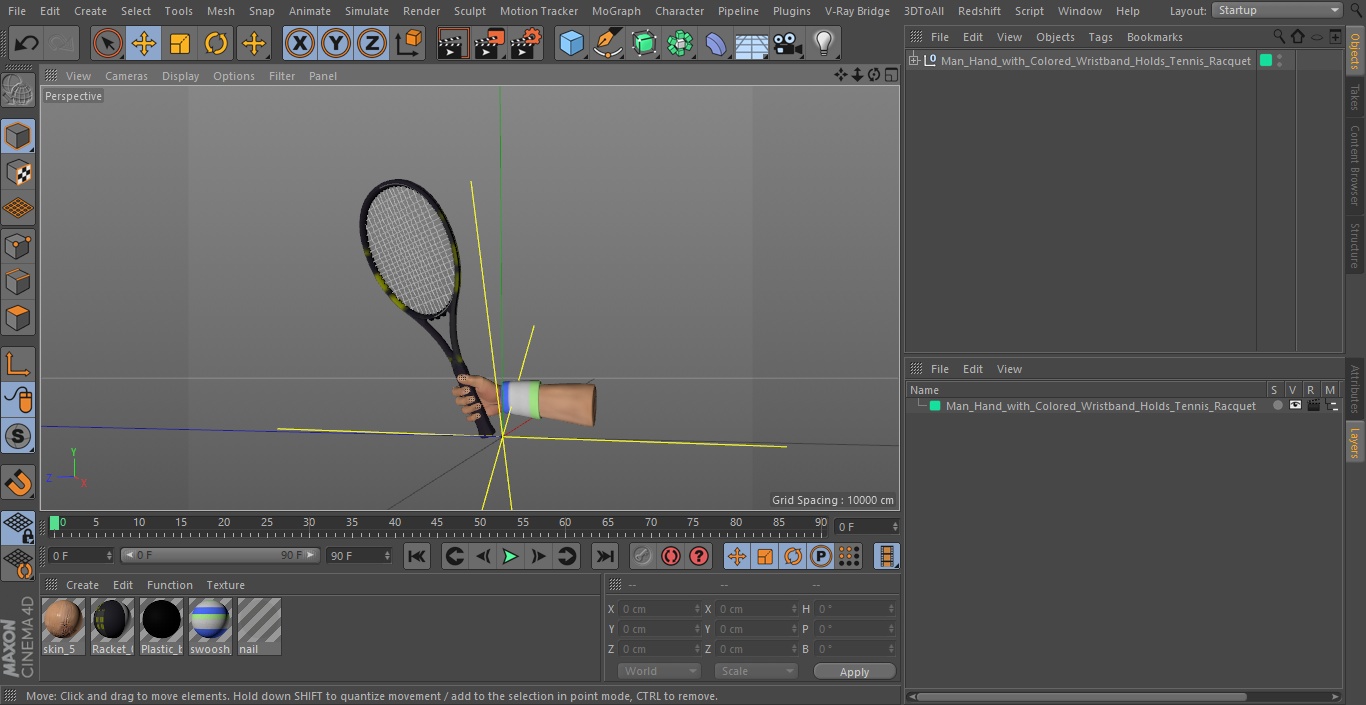Render the active view
Screen dimensions: 1366x705
point(453,43)
